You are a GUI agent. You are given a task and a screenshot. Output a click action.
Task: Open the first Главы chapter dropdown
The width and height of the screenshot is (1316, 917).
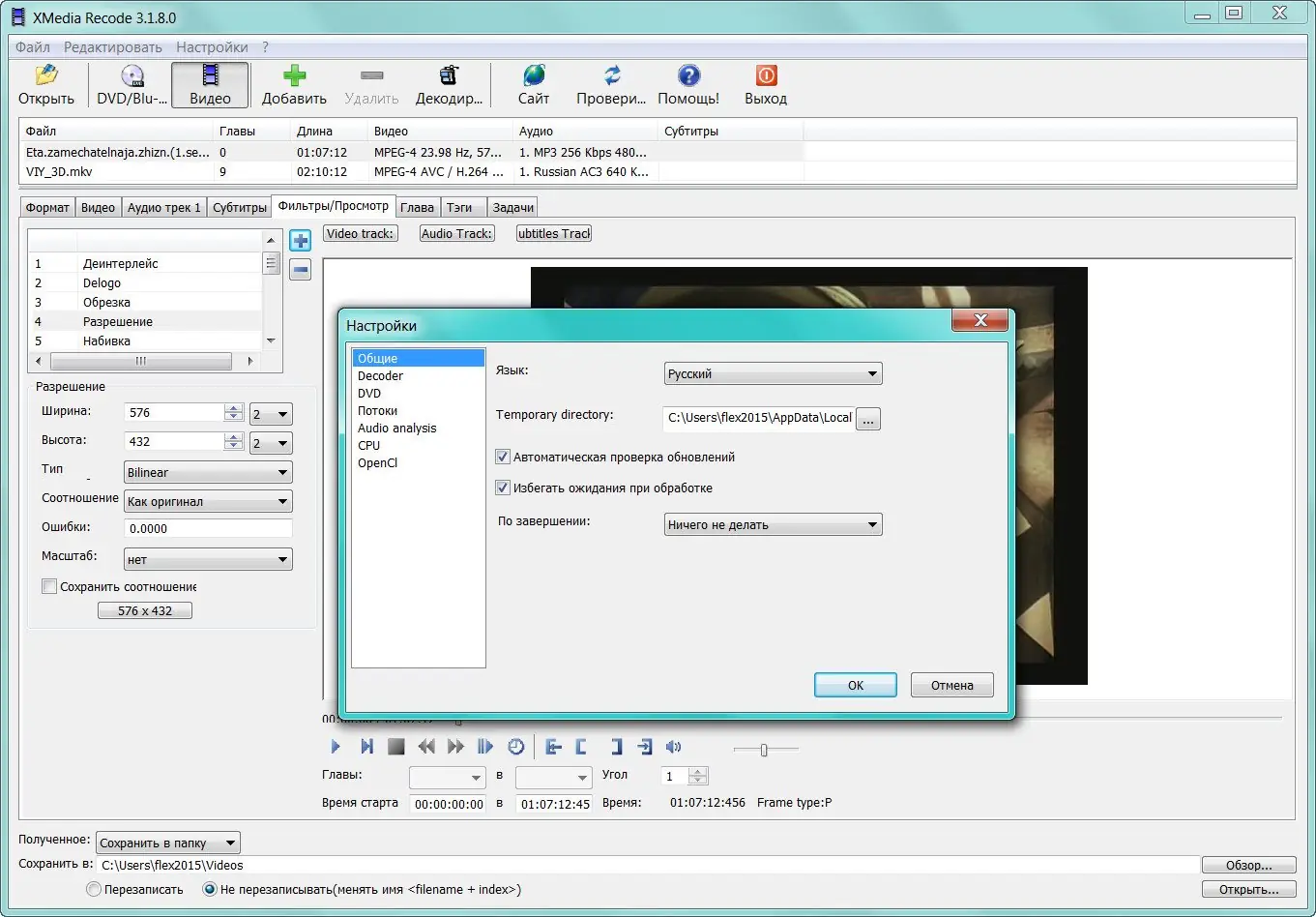448,778
